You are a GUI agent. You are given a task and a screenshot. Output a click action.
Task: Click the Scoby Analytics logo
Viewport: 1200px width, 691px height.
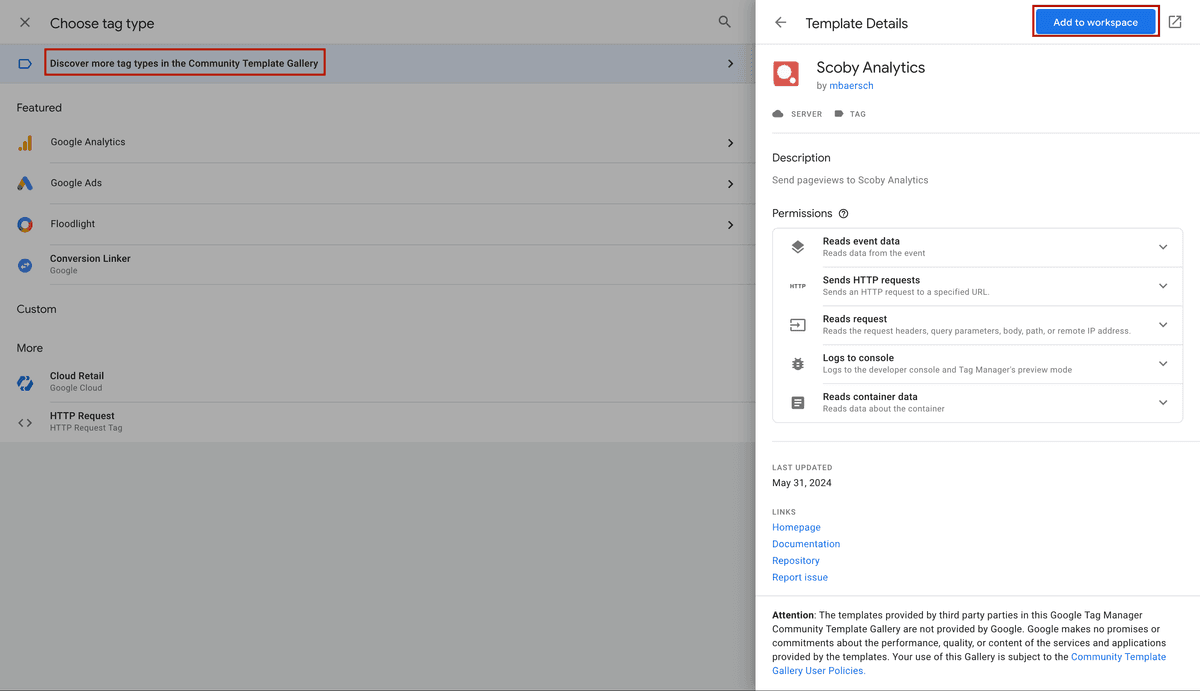click(786, 74)
